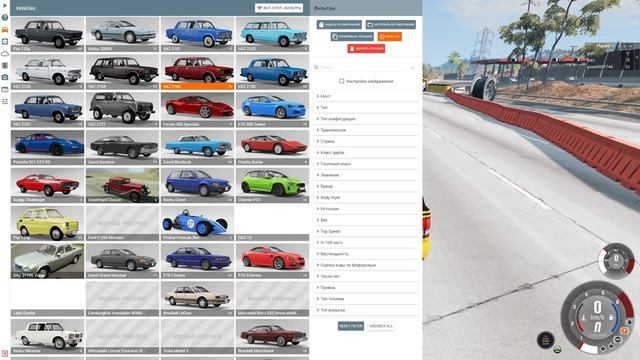Toggle the filters panel button in Vehicles header

pyautogui.click(x=279, y=8)
